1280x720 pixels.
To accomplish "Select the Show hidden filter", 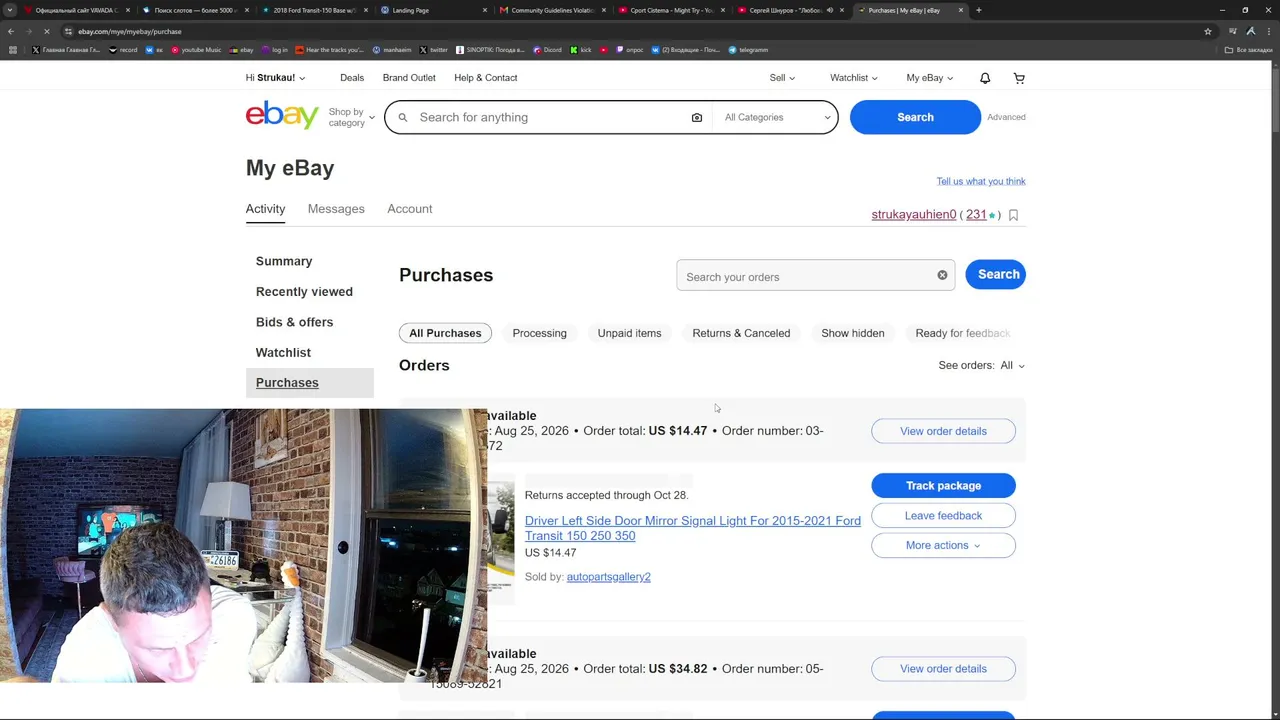I will (x=853, y=333).
